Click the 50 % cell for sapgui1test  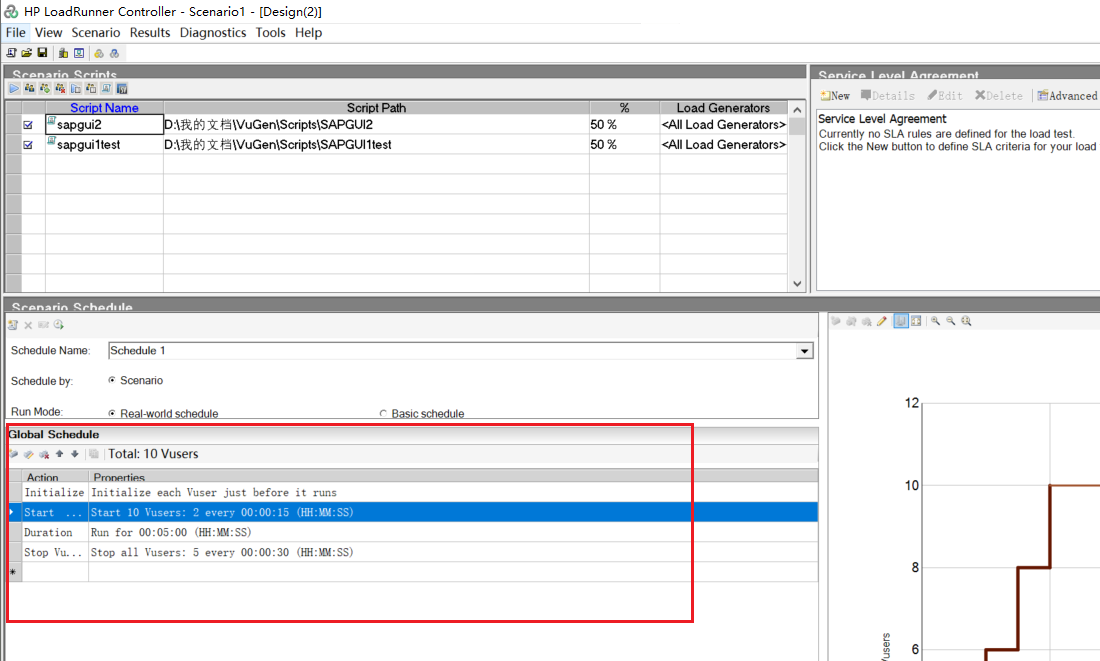tap(624, 145)
